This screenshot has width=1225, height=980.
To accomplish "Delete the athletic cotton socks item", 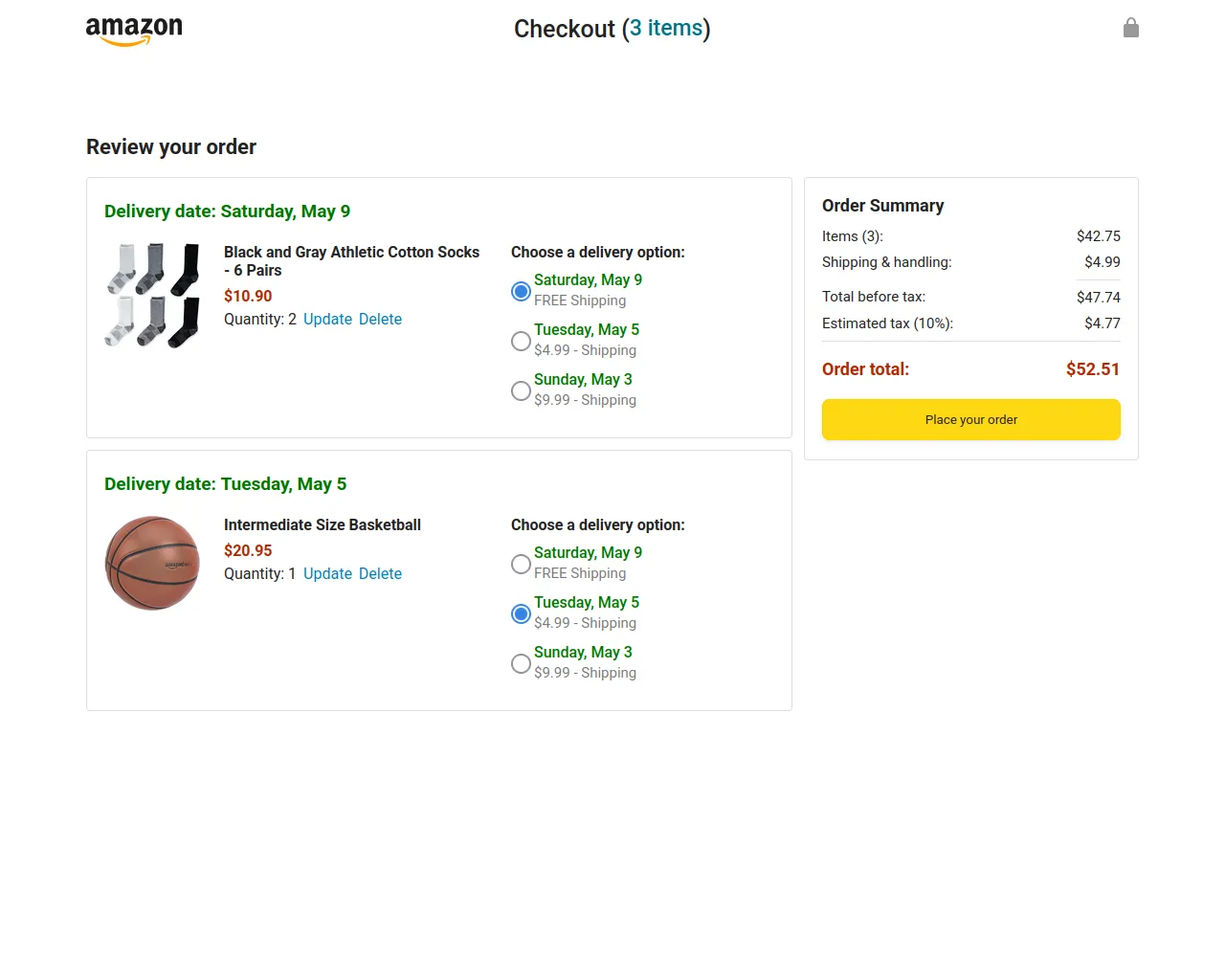I will tap(380, 320).
